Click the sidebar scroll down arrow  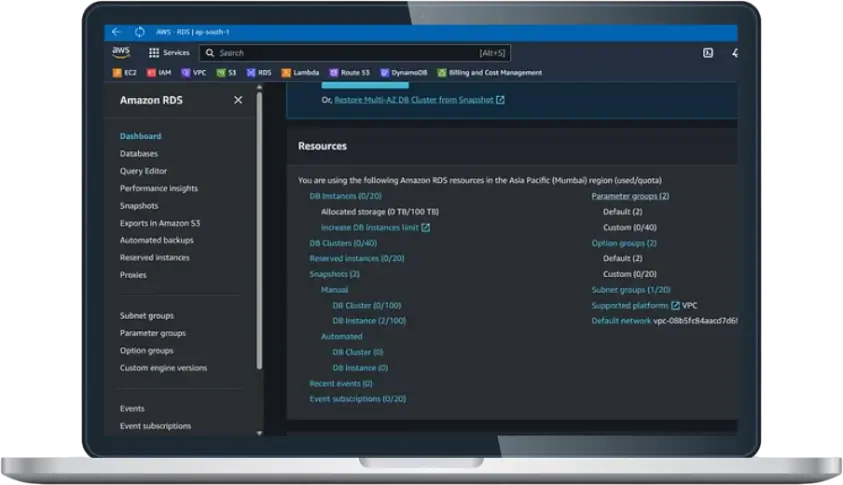click(x=260, y=433)
